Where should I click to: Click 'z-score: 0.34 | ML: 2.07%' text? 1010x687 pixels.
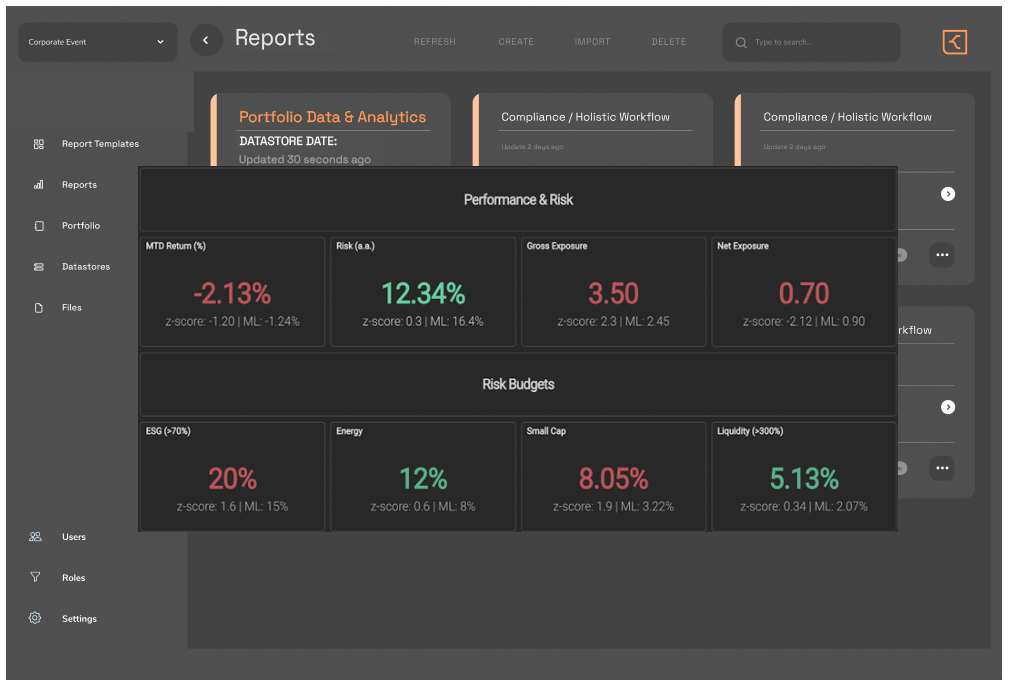pos(804,506)
